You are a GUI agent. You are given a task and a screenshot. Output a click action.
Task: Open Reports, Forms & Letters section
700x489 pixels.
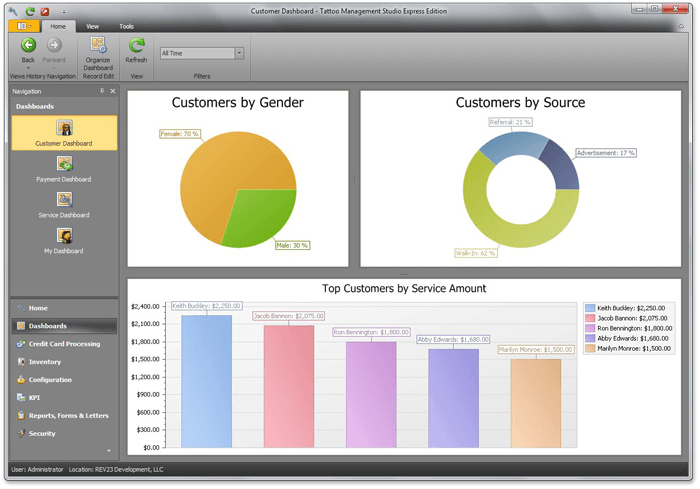pos(68,416)
